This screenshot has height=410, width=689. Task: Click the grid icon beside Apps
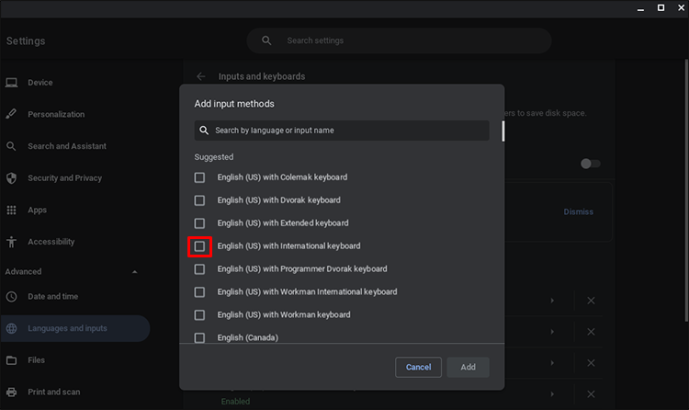(11, 210)
